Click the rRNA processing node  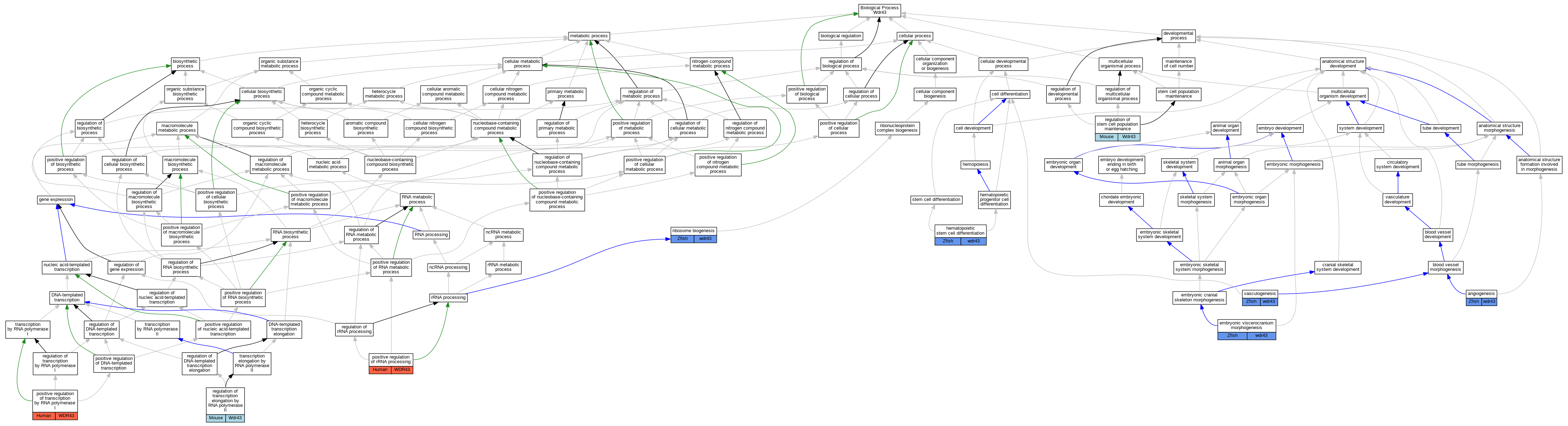pos(448,297)
